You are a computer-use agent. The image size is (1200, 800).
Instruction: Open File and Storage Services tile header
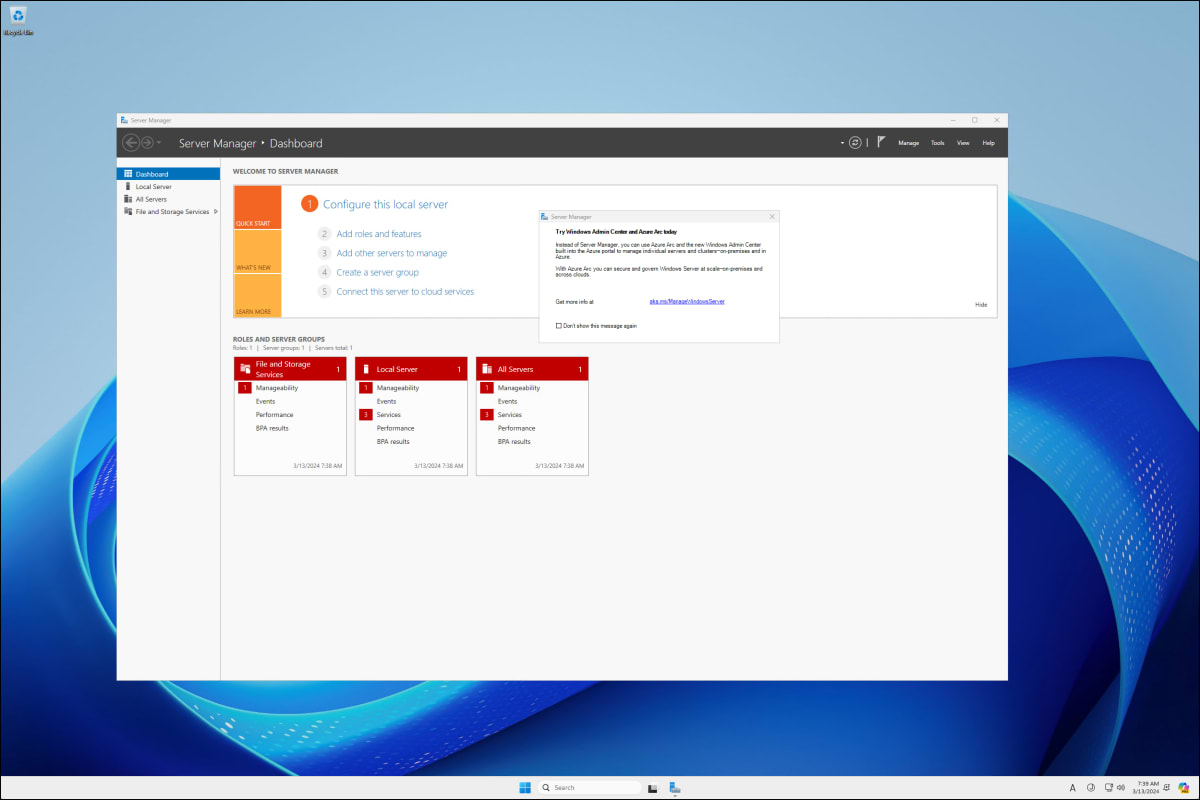click(290, 369)
